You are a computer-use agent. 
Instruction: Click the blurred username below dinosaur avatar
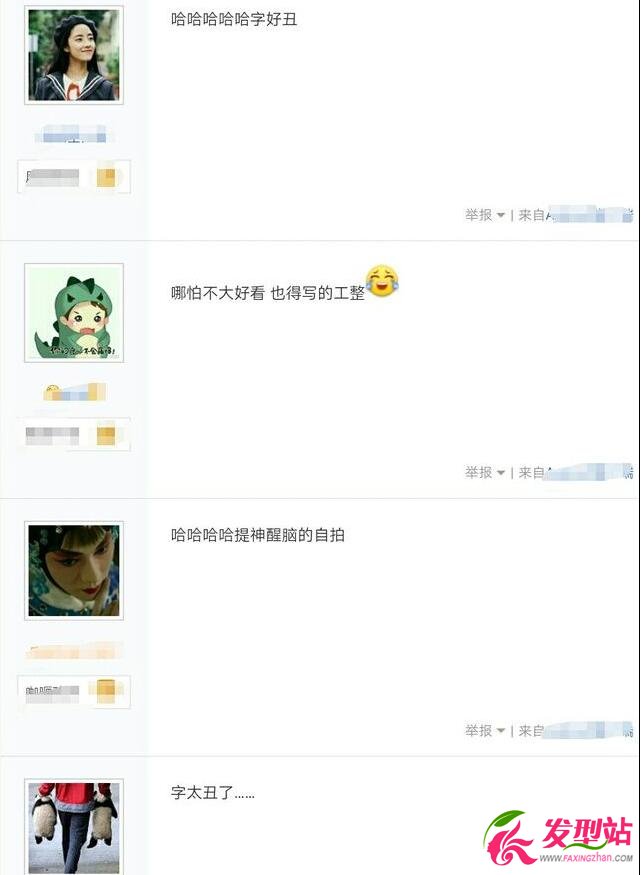click(75, 392)
